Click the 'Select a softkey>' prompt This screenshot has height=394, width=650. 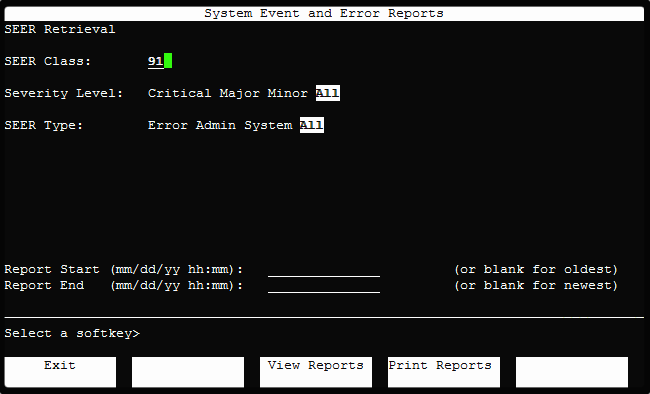point(72,333)
